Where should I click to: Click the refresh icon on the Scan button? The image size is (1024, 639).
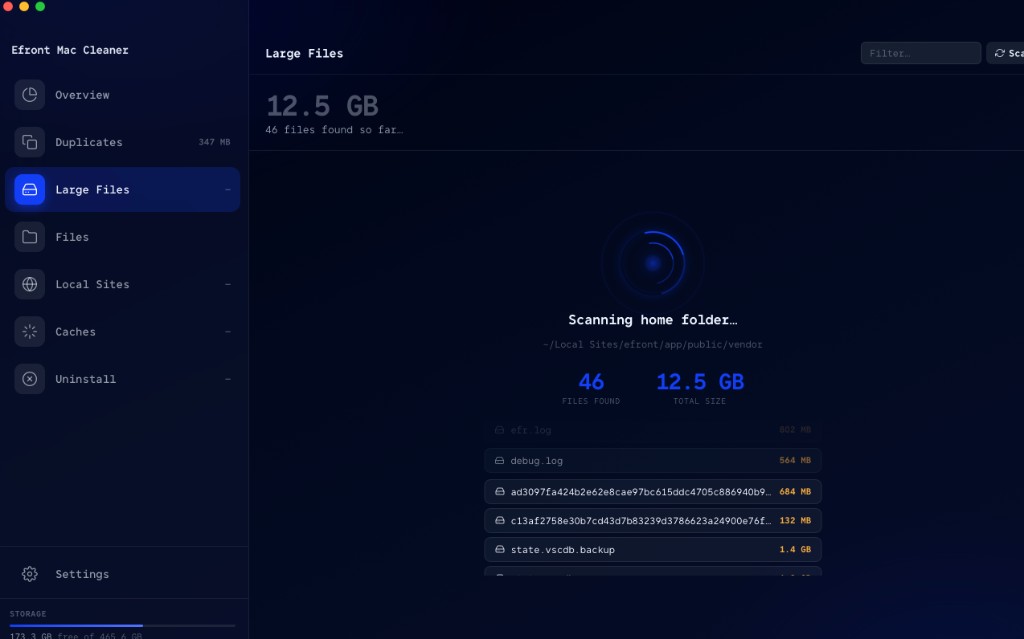[x=999, y=53]
